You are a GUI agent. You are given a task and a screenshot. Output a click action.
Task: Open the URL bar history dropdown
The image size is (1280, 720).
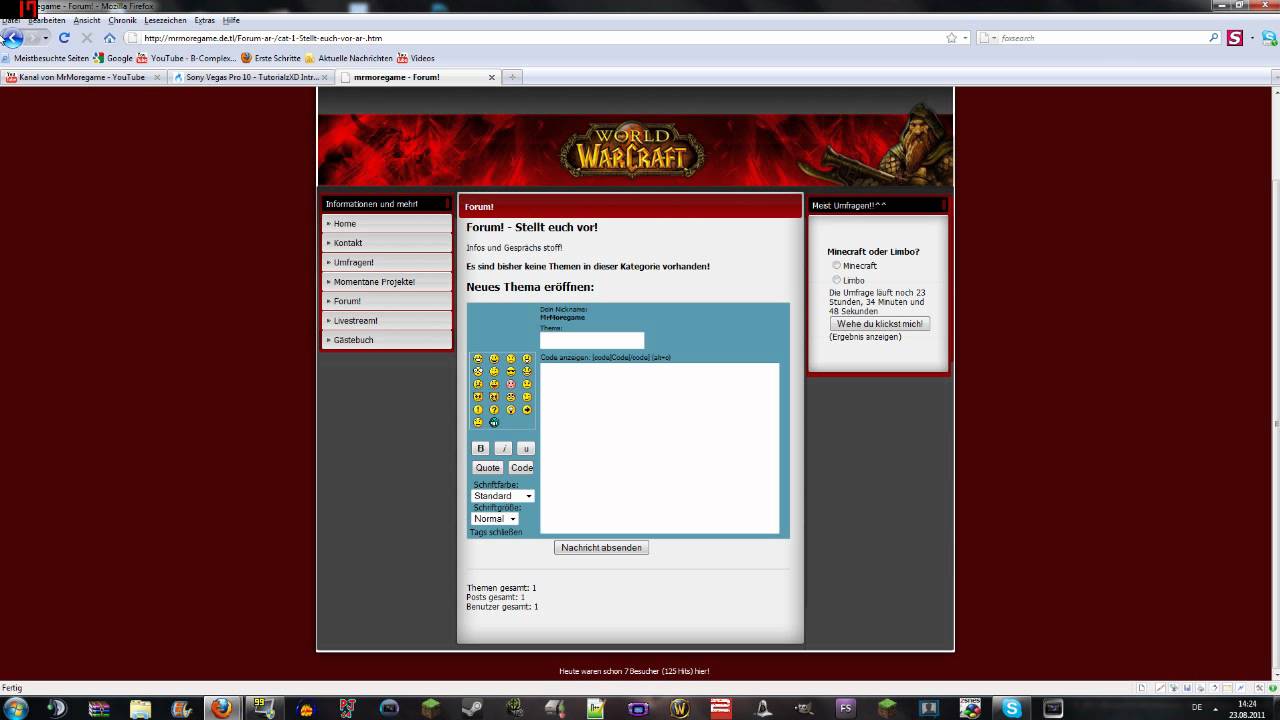tap(965, 38)
